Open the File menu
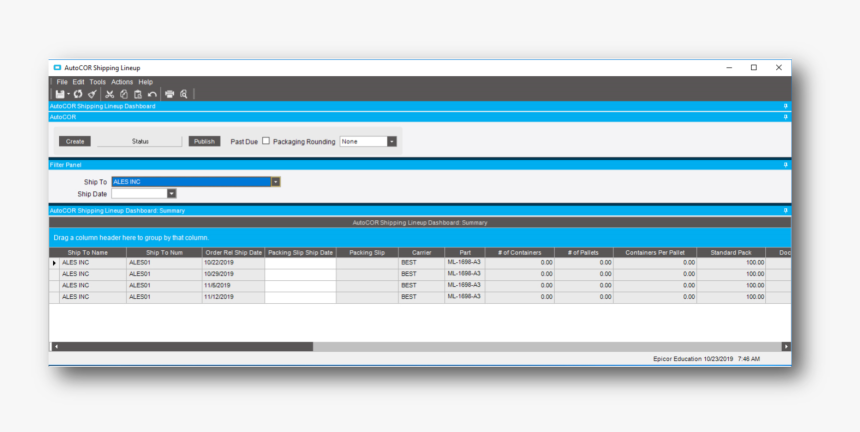The width and height of the screenshot is (860, 432). click(62, 82)
